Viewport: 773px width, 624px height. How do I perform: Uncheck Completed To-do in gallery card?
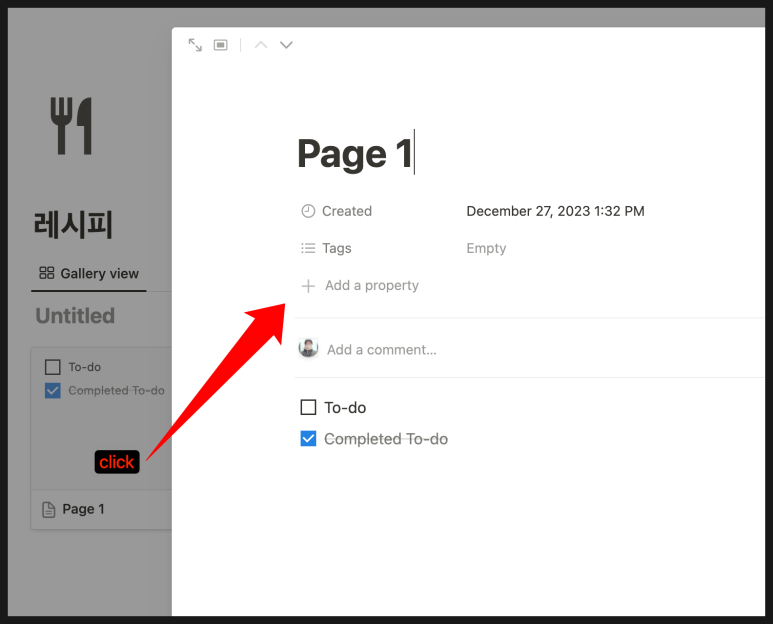point(53,390)
